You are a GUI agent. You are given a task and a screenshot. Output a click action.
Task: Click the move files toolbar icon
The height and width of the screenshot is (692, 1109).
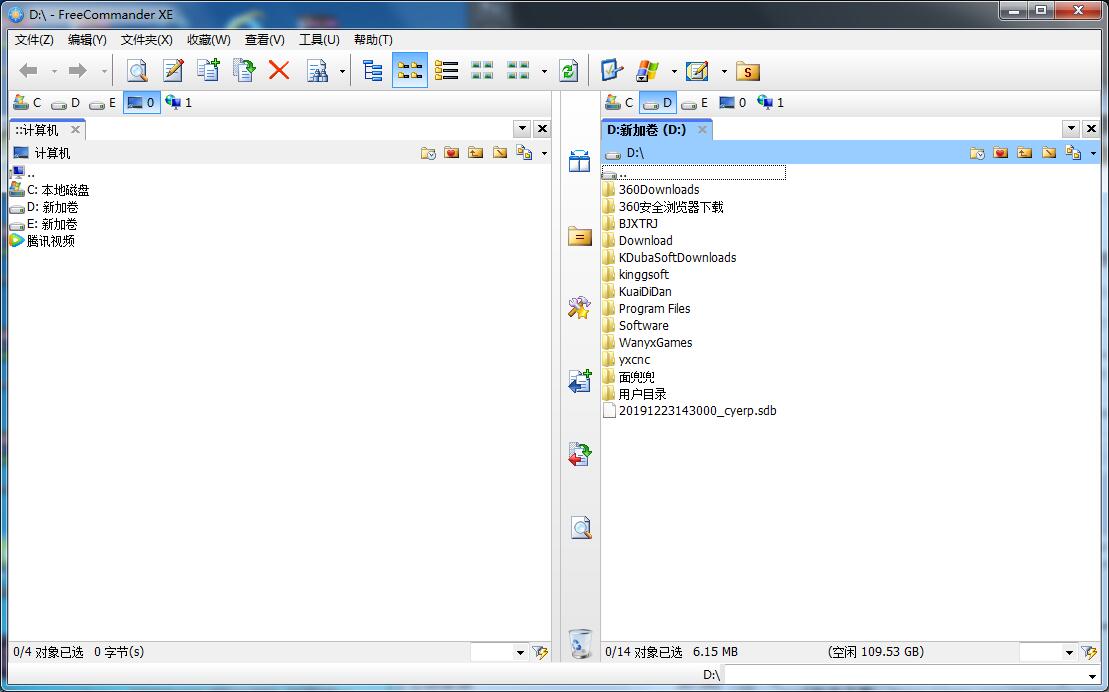tap(243, 71)
